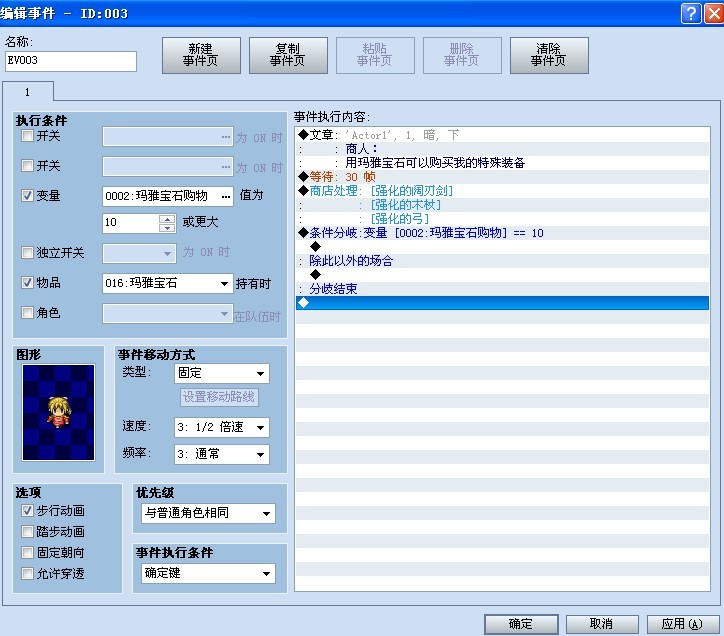Decrease the variable value stepper down arrow
Screen dimensions: 724x636
coord(167,227)
